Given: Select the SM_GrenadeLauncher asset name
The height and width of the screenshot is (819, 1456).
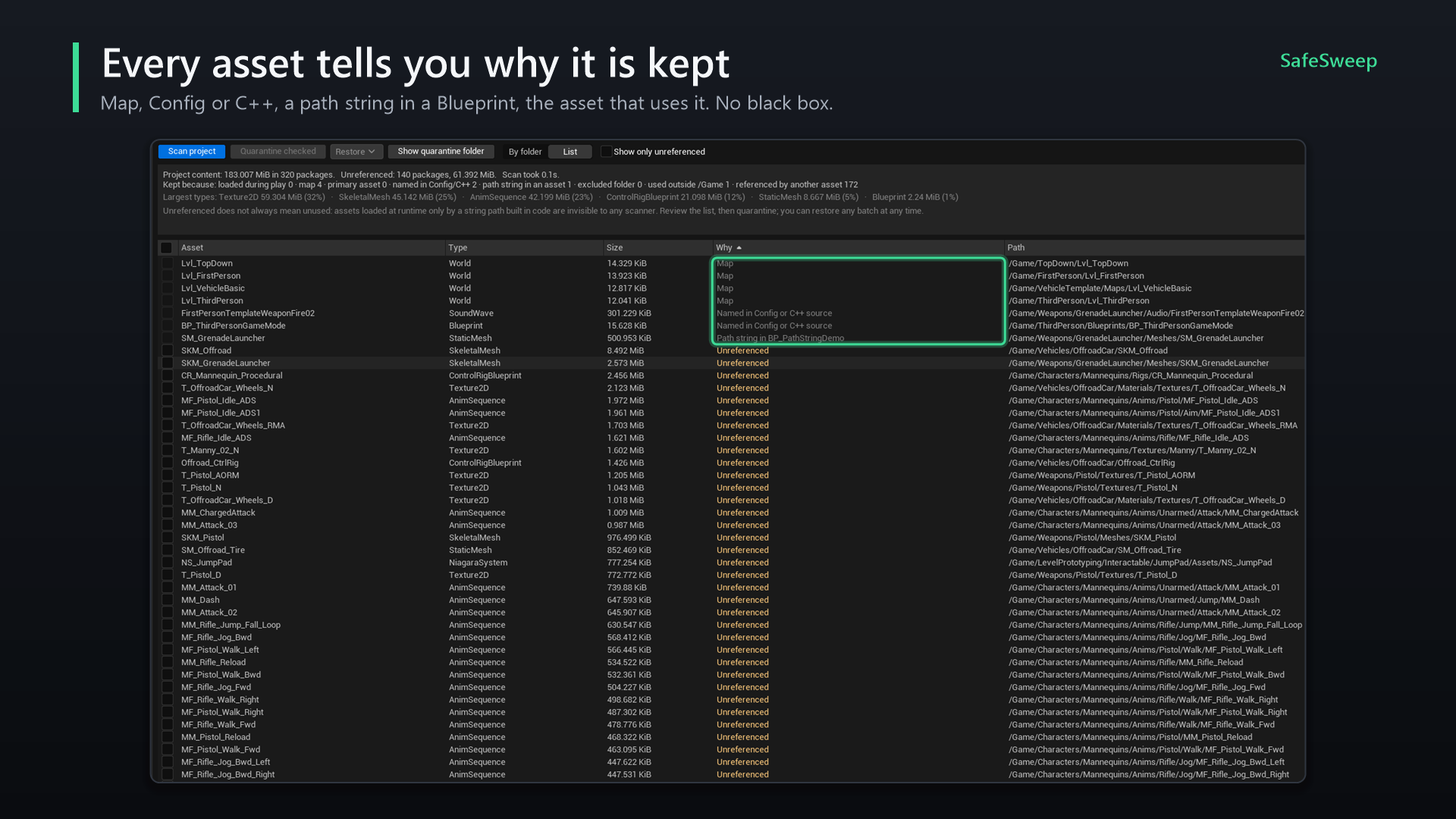Looking at the screenshot, I should click(x=223, y=338).
